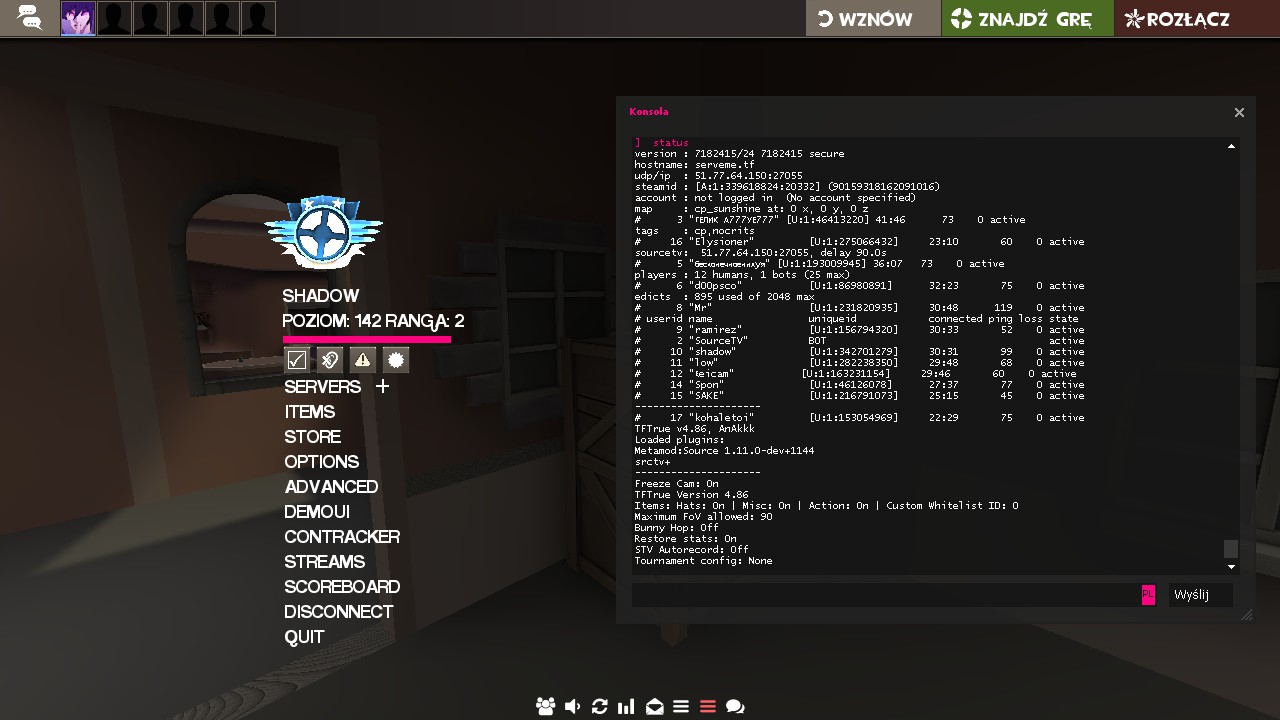Click the open envelope icon
Image resolution: width=1280 pixels, height=720 pixels.
point(654,706)
